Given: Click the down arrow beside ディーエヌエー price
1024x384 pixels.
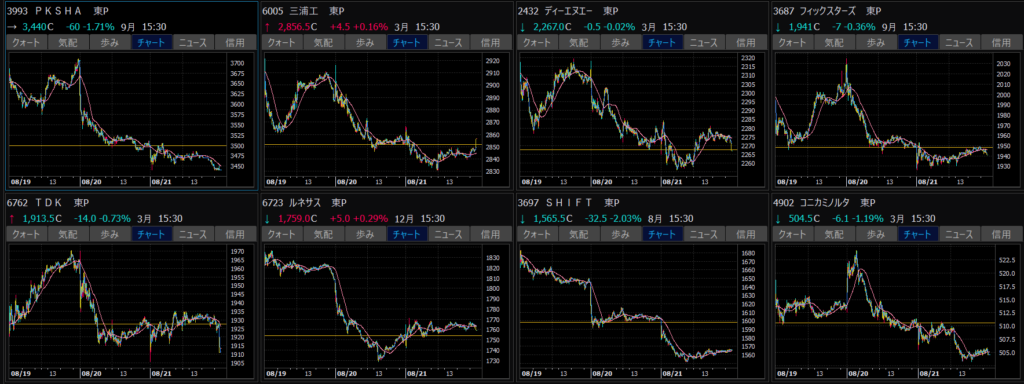Looking at the screenshot, I should (522, 27).
